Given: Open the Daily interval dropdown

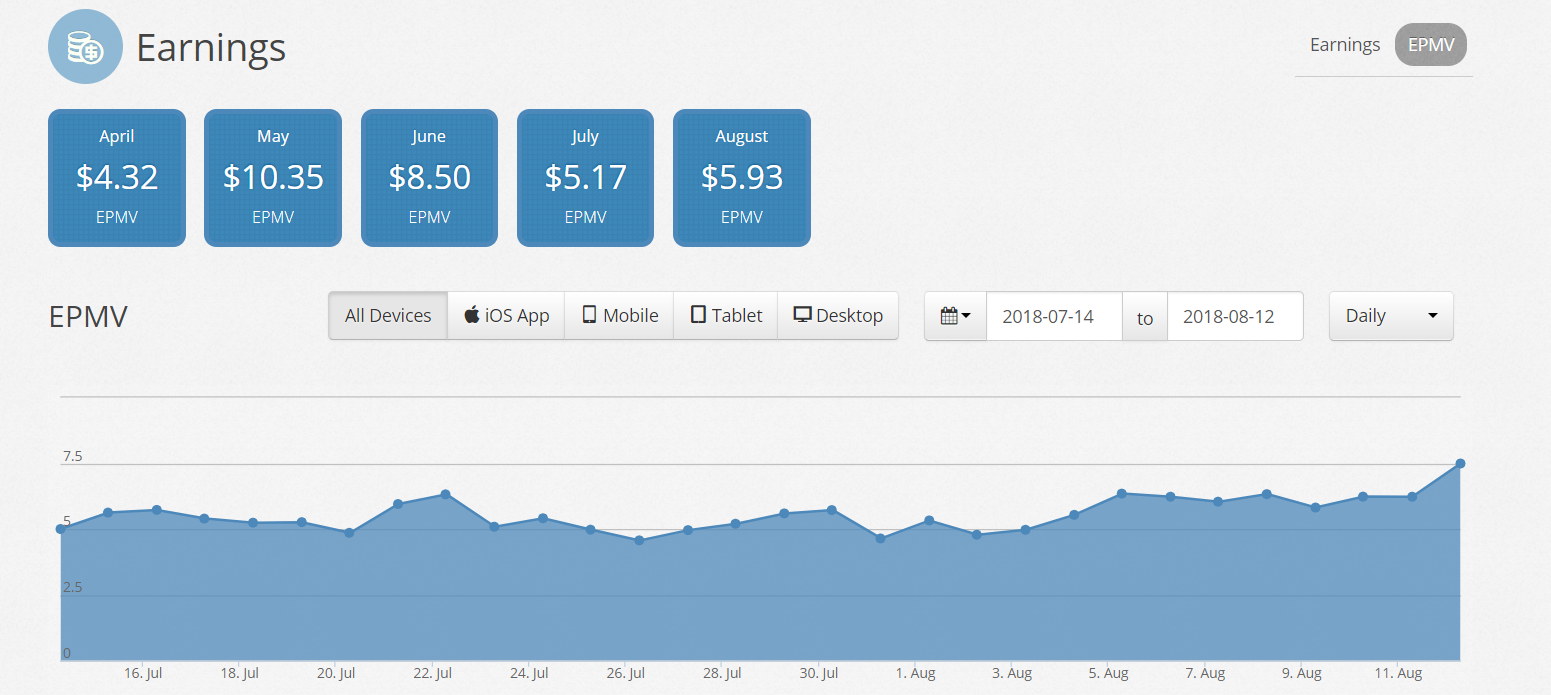Looking at the screenshot, I should pos(1391,316).
